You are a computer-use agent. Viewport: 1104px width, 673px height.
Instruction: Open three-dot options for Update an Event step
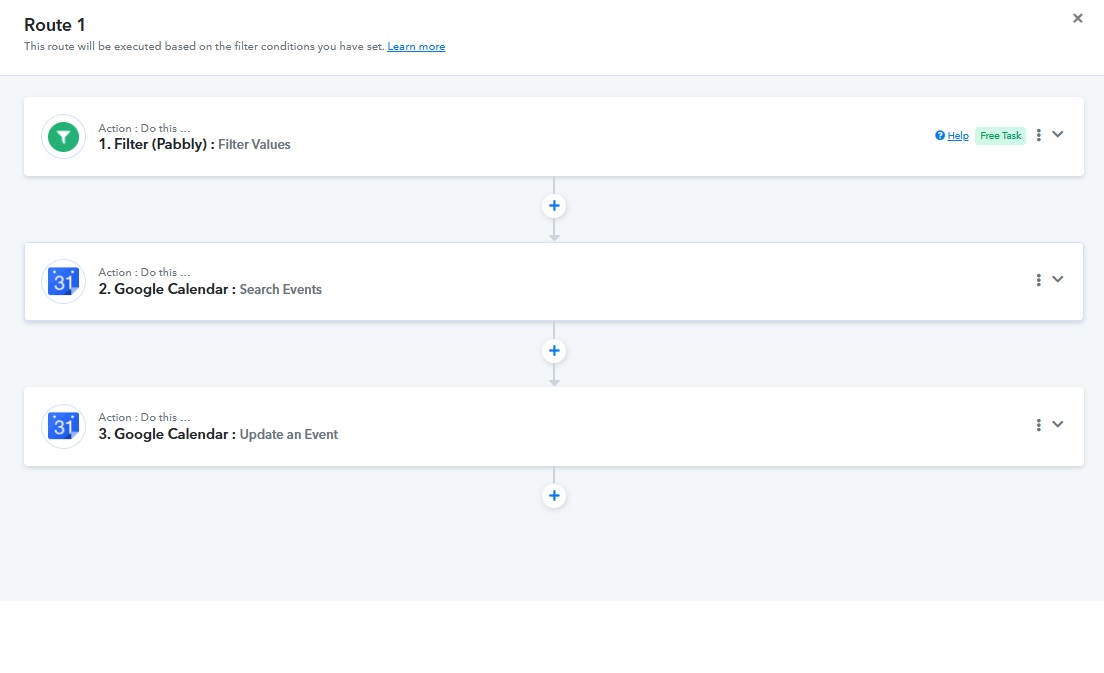(x=1039, y=425)
